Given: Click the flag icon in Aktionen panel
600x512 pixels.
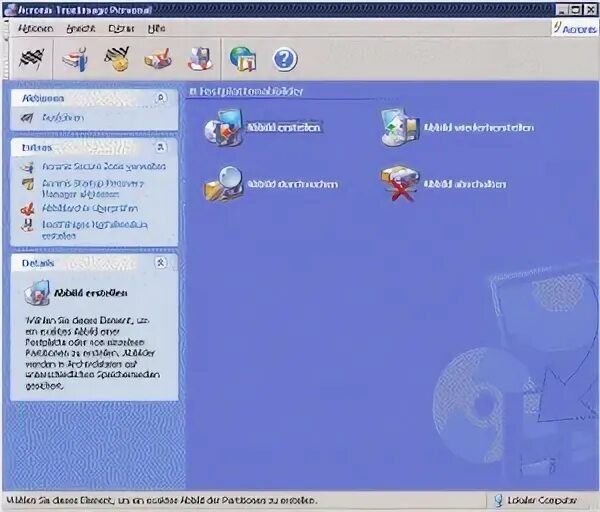Looking at the screenshot, I should (27, 117).
